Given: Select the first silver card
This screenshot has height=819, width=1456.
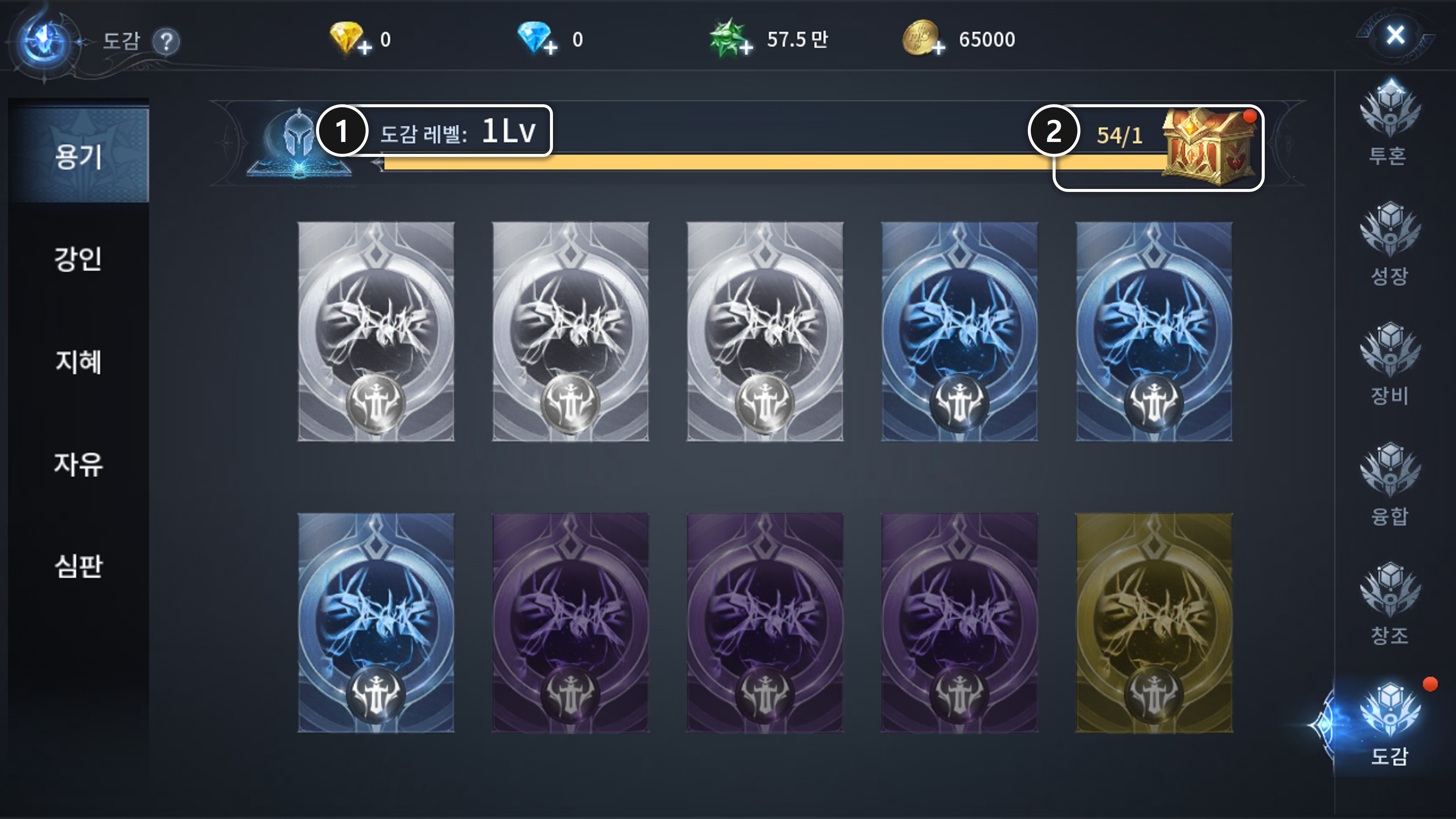Looking at the screenshot, I should coord(376,331).
